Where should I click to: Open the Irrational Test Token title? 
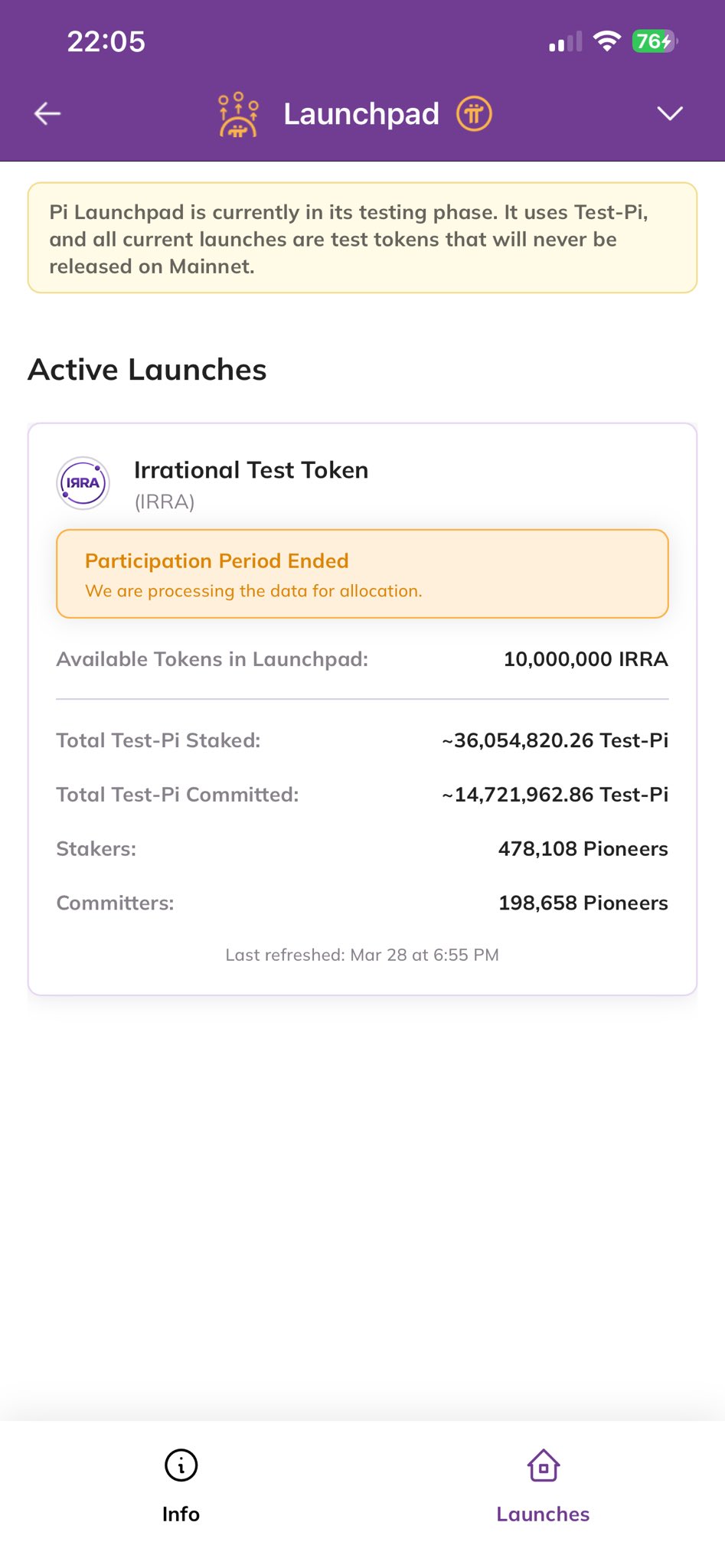(251, 470)
